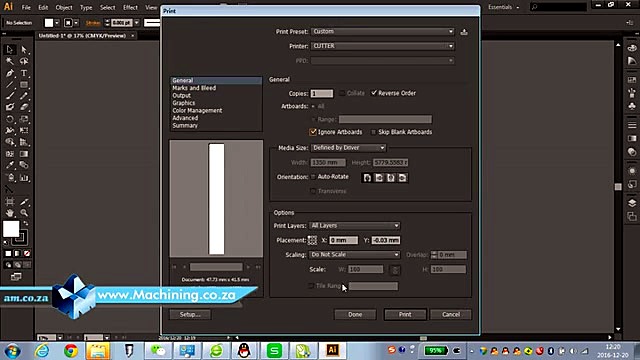Open Internet Explorer from the taskbar
This screenshot has height=360, width=640.
(x=42, y=351)
